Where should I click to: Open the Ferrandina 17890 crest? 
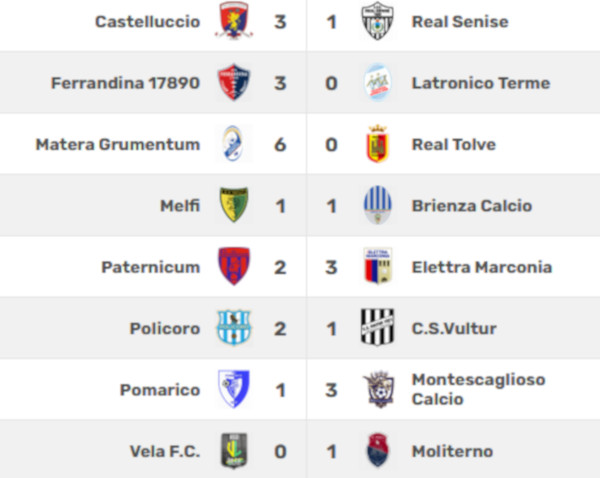(x=234, y=82)
